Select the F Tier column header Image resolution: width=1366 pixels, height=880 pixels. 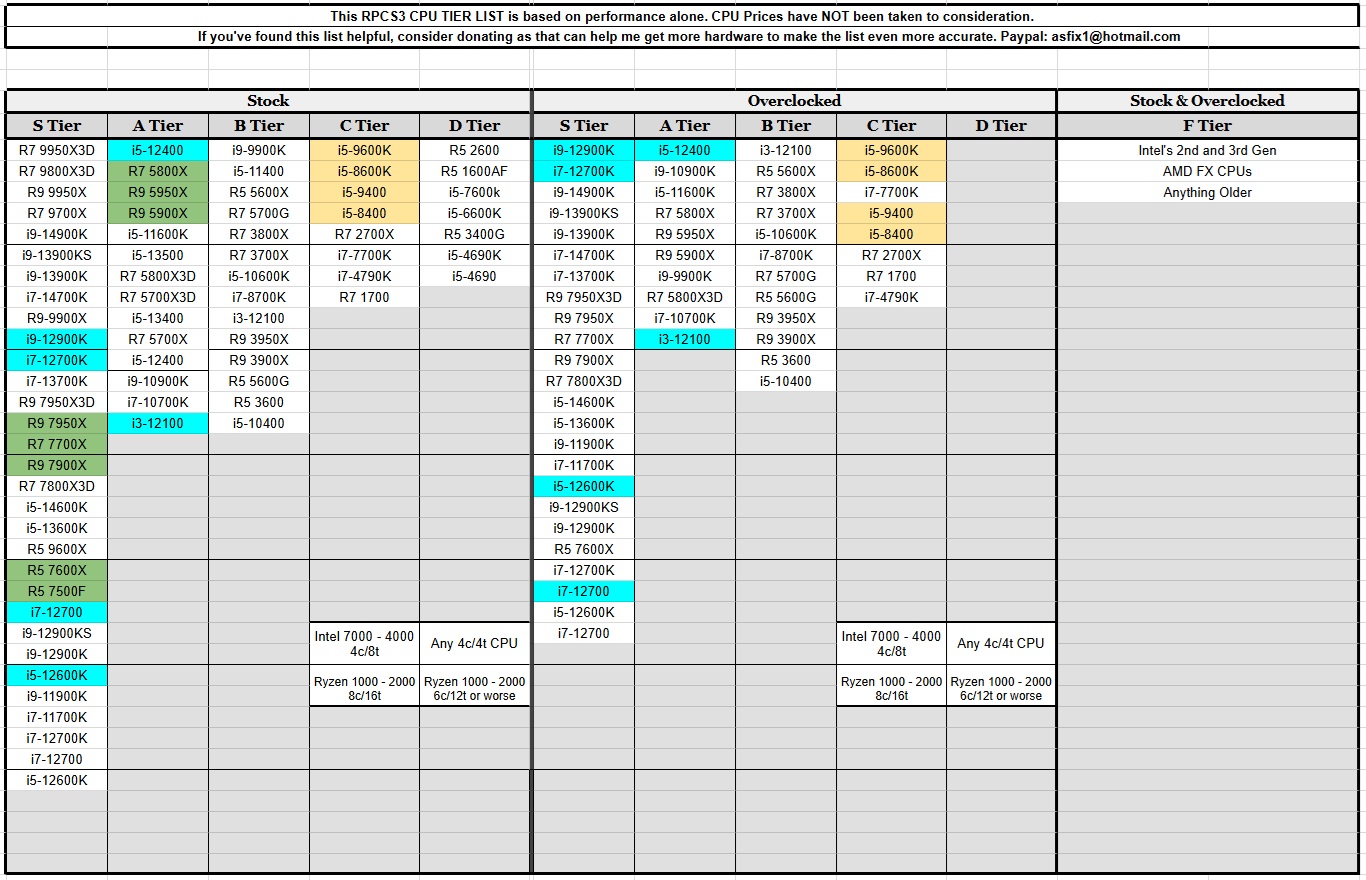[1207, 126]
